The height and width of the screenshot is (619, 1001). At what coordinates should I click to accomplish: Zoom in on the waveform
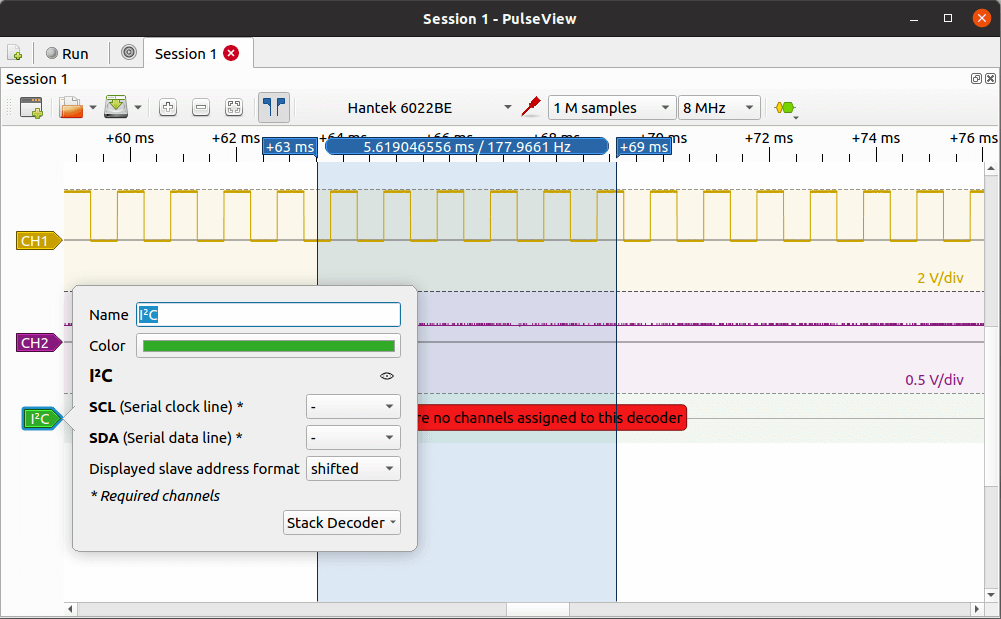168,107
